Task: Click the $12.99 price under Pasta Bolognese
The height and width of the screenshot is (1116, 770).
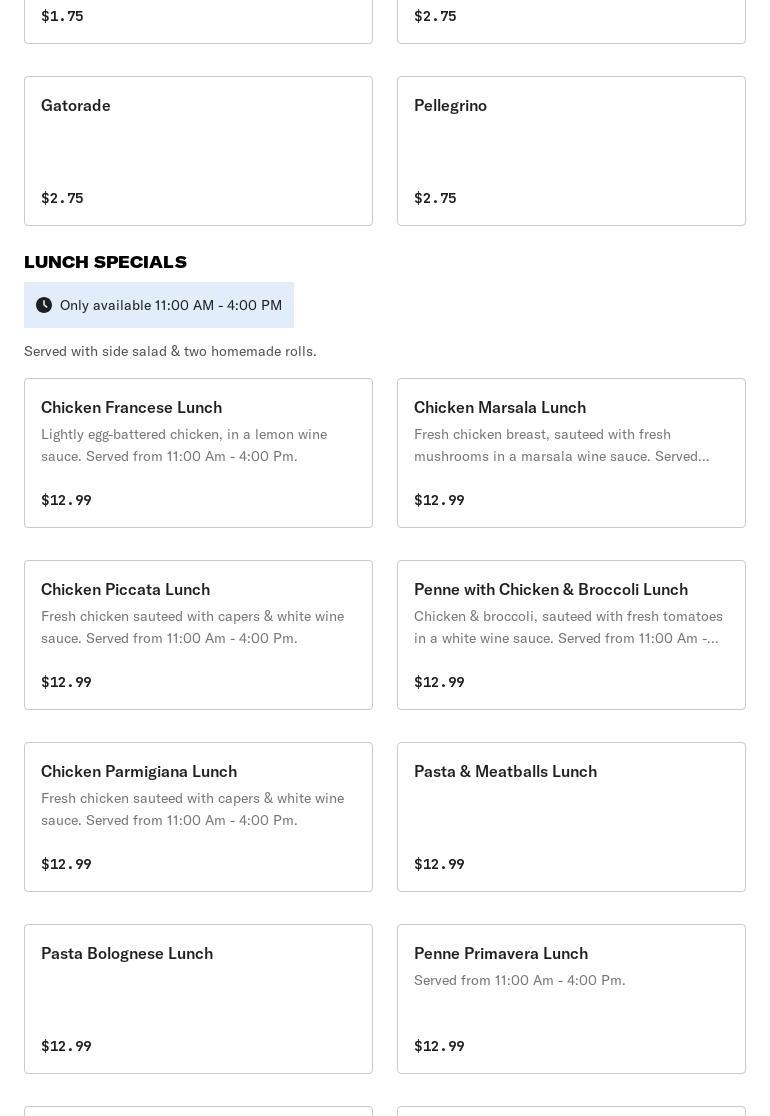Action: tap(66, 1046)
